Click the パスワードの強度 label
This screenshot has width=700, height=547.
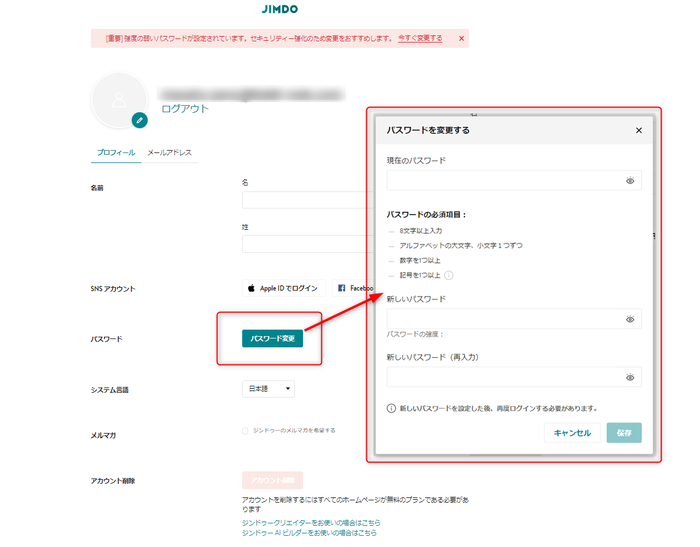415,334
